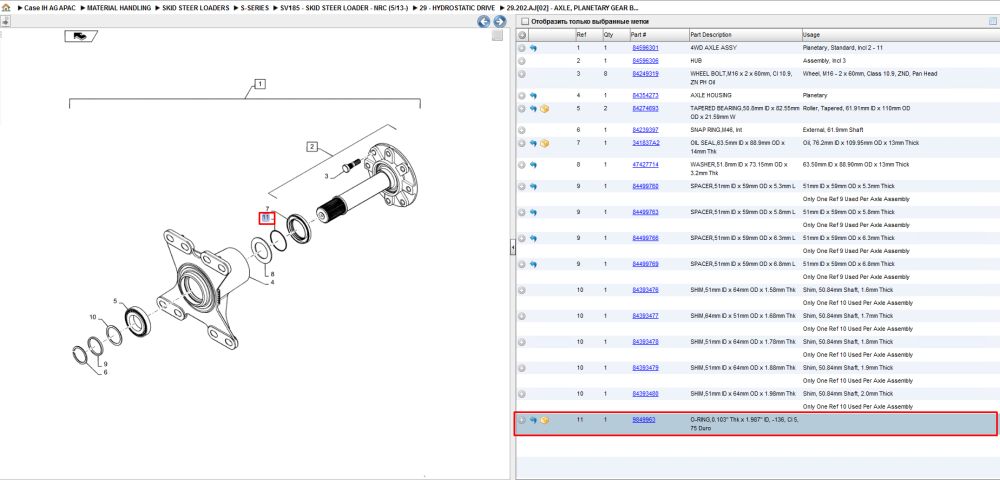Screen dimensions: 1000x480
Task: Add the HUB row via grey circle icon
Action: coord(522,61)
